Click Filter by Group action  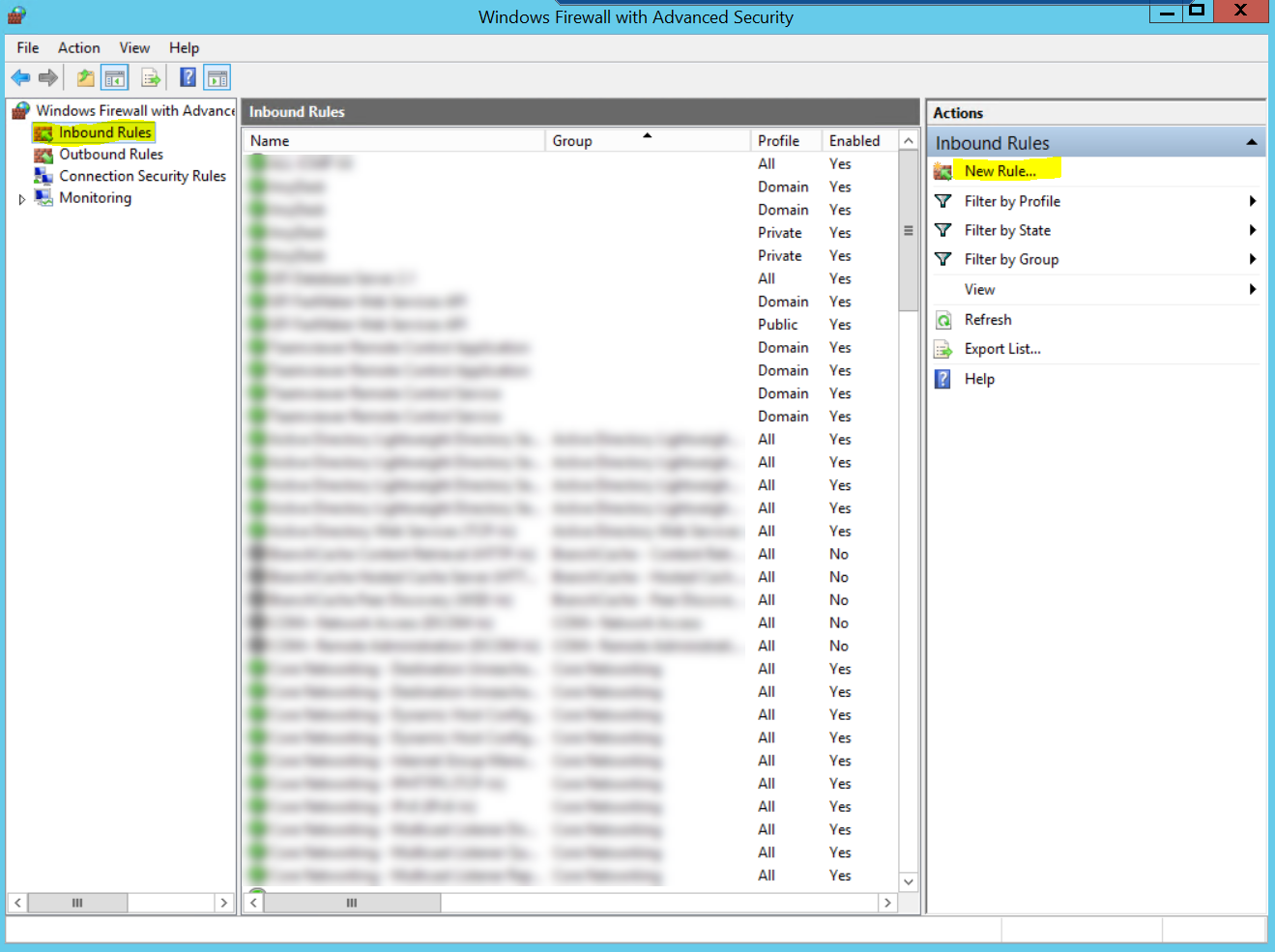(x=1011, y=259)
